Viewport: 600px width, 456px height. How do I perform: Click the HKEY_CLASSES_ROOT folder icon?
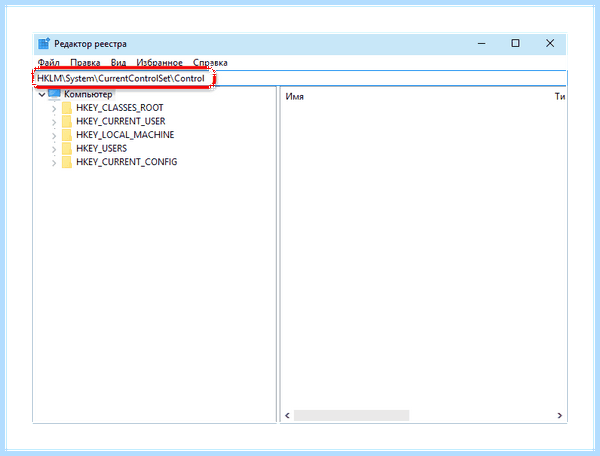point(67,108)
